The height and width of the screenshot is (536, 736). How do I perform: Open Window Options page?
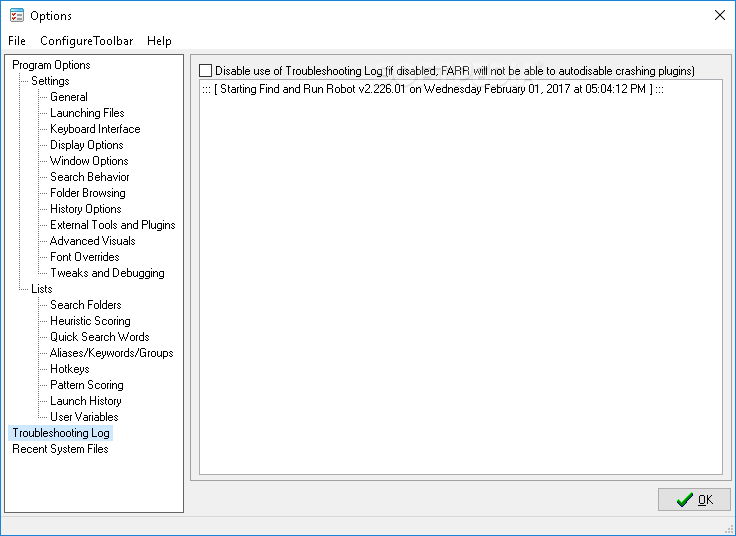coord(89,161)
